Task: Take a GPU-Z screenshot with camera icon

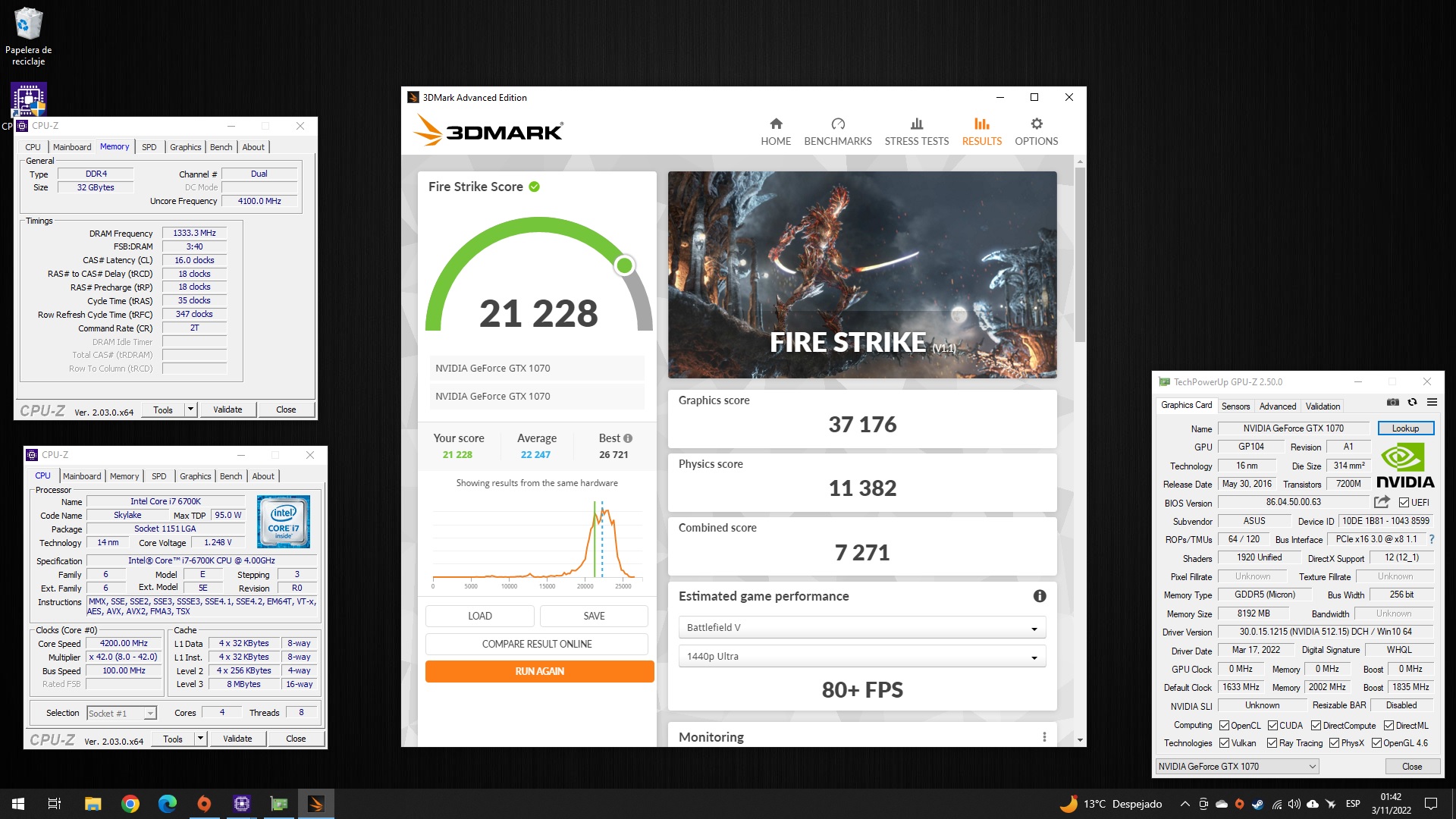Action: tap(1393, 402)
